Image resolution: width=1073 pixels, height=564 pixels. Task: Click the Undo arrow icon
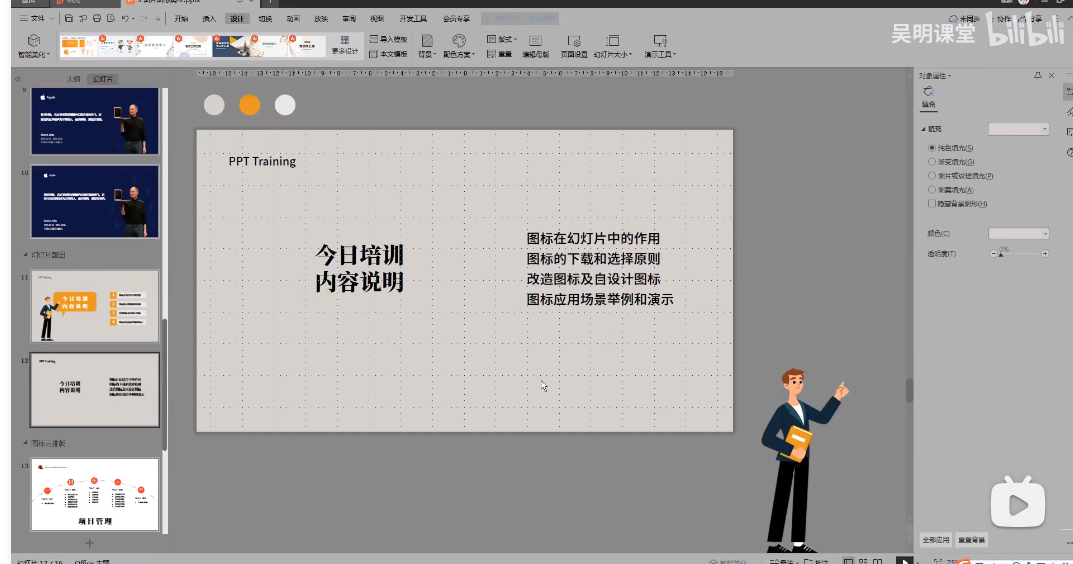pyautogui.click(x=125, y=18)
